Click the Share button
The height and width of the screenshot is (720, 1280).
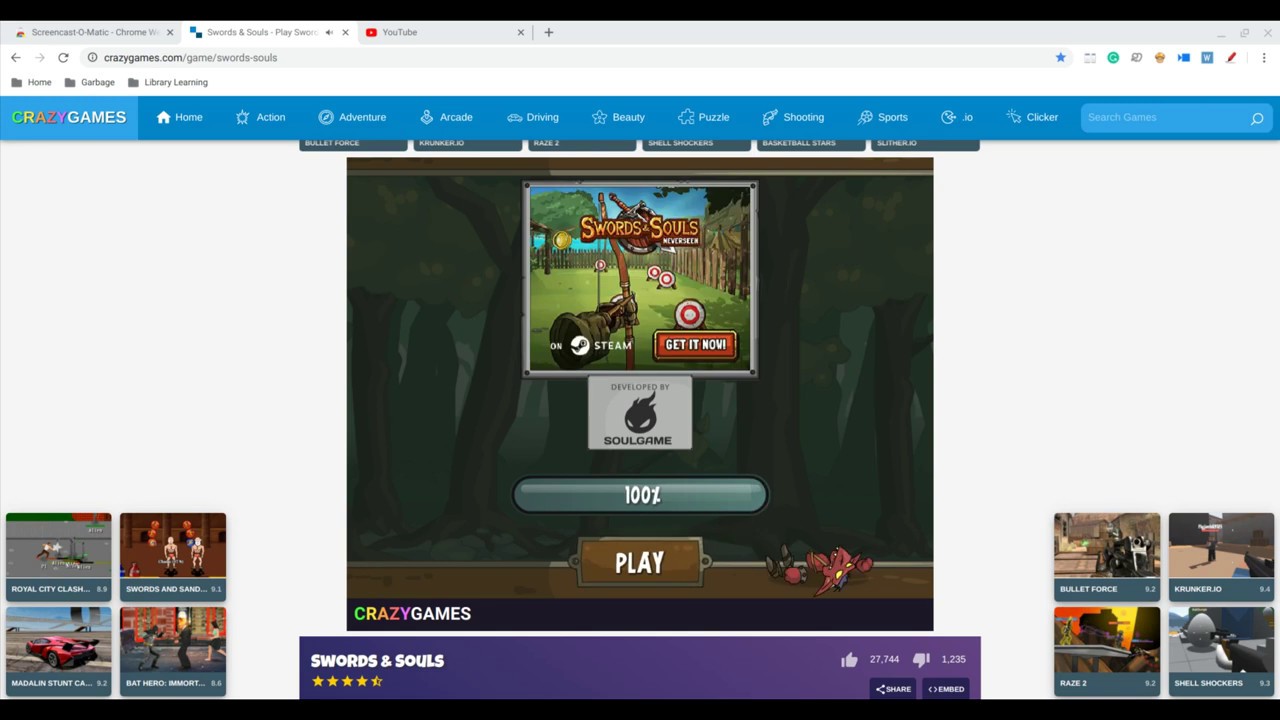(893, 689)
